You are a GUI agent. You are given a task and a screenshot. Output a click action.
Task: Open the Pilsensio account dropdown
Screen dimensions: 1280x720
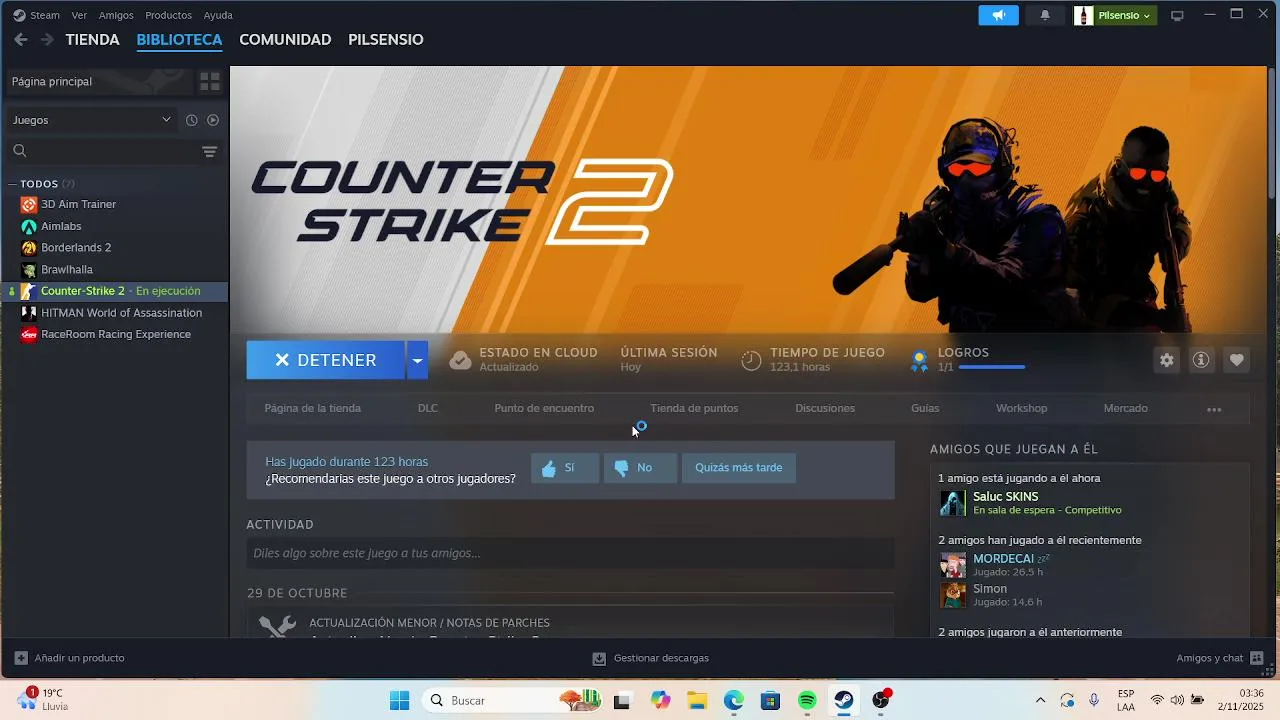(1115, 15)
